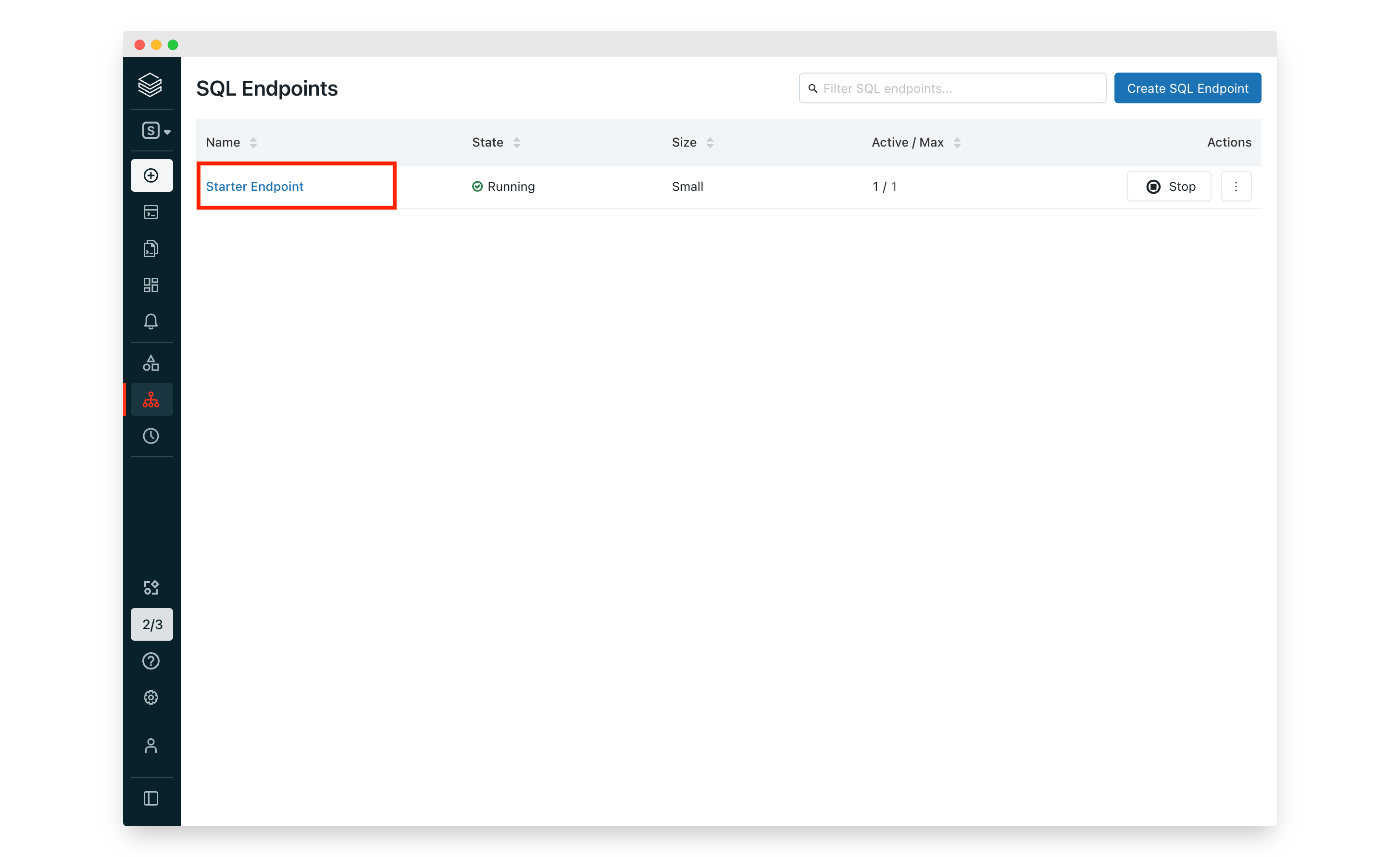Open the Settings gear icon
This screenshot has width=1400, height=857.
pyautogui.click(x=151, y=697)
